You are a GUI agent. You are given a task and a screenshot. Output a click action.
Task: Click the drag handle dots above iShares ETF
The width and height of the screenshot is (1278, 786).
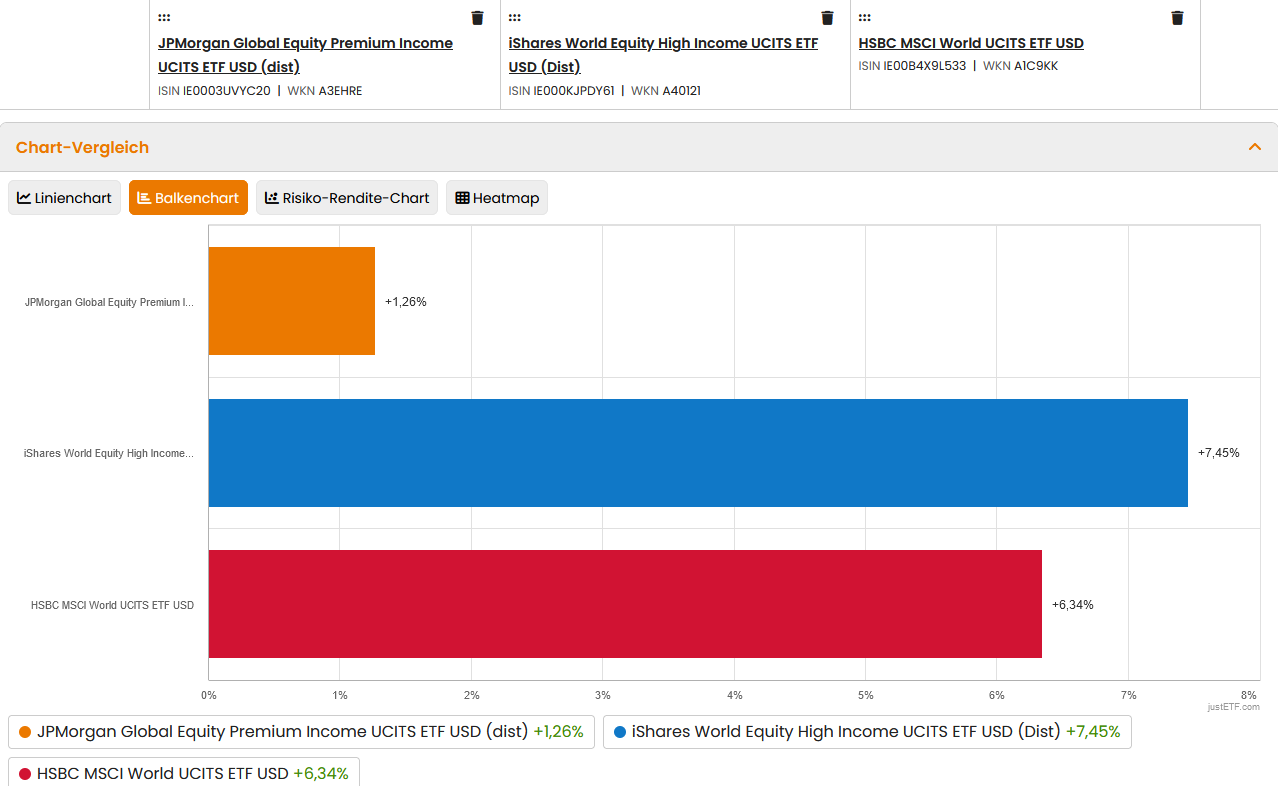point(514,18)
